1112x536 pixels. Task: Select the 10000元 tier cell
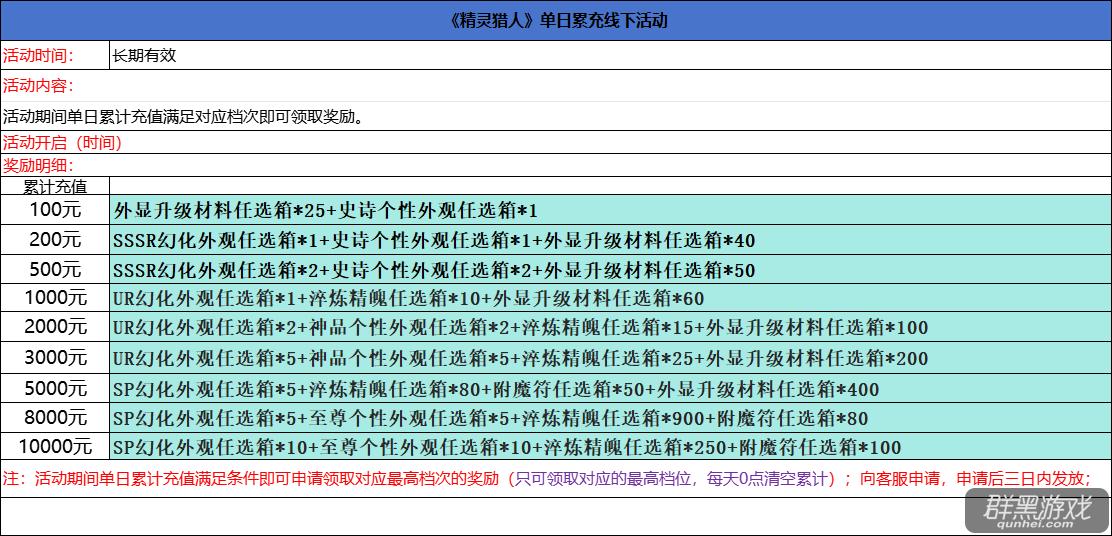55,447
